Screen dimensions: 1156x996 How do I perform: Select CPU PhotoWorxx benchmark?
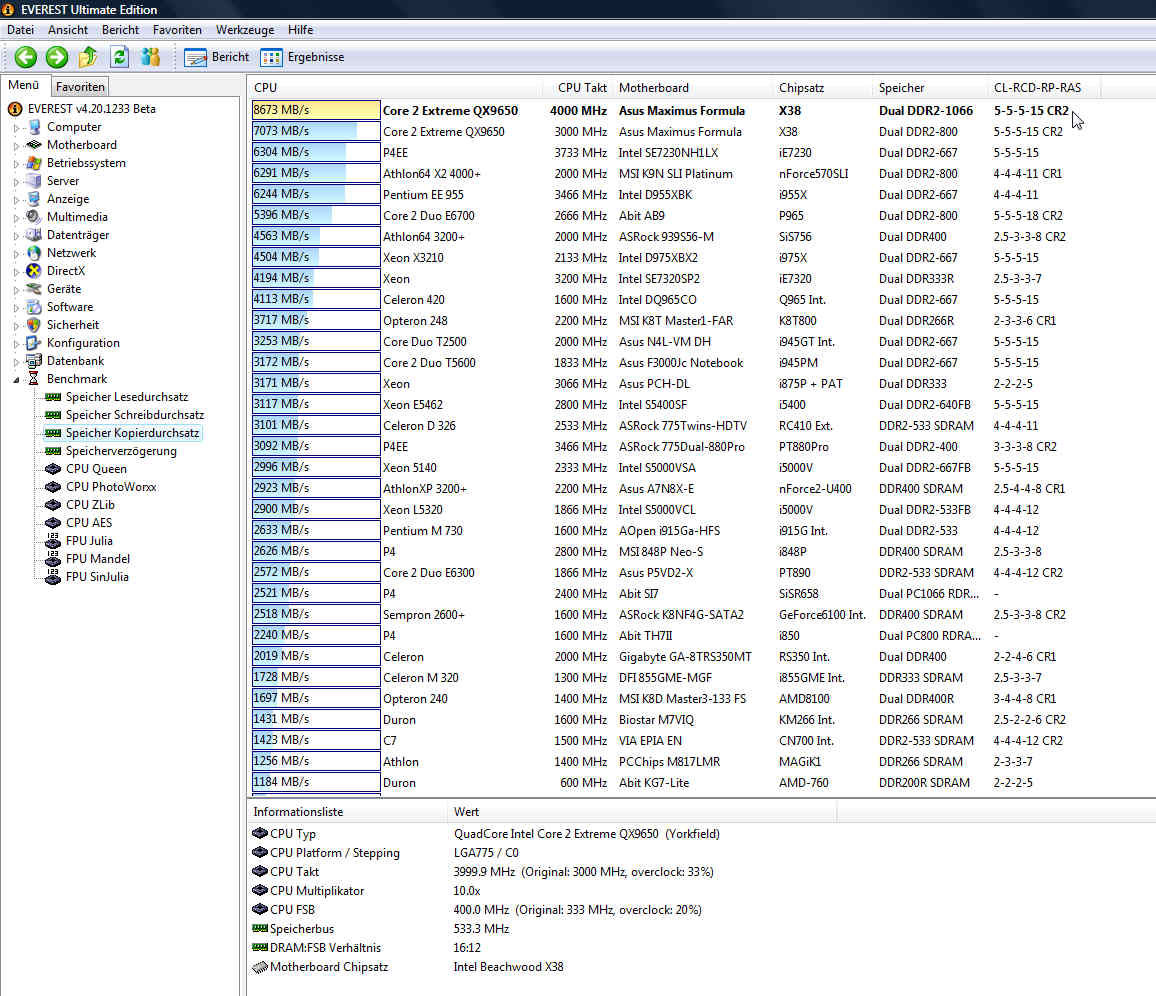coord(111,487)
